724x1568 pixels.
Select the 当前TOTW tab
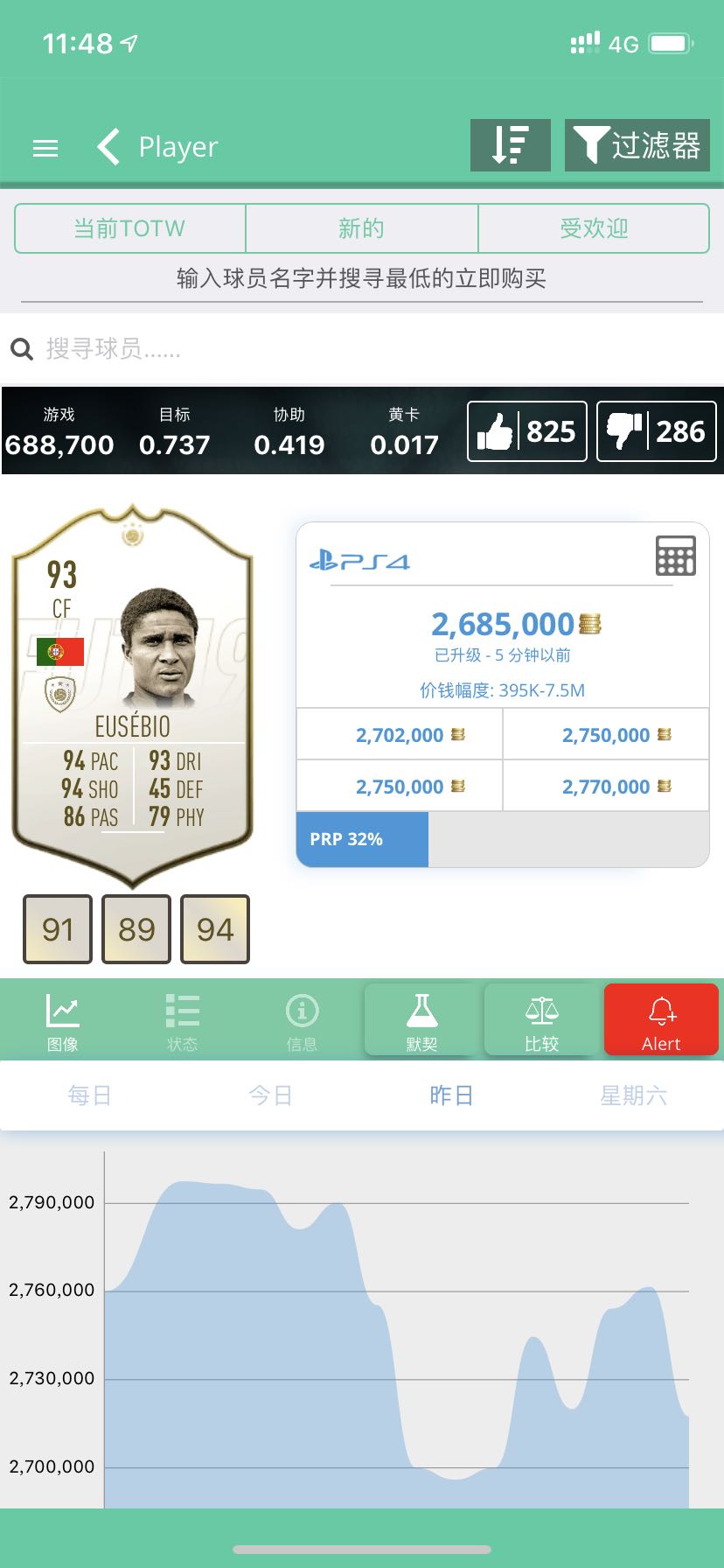130,228
